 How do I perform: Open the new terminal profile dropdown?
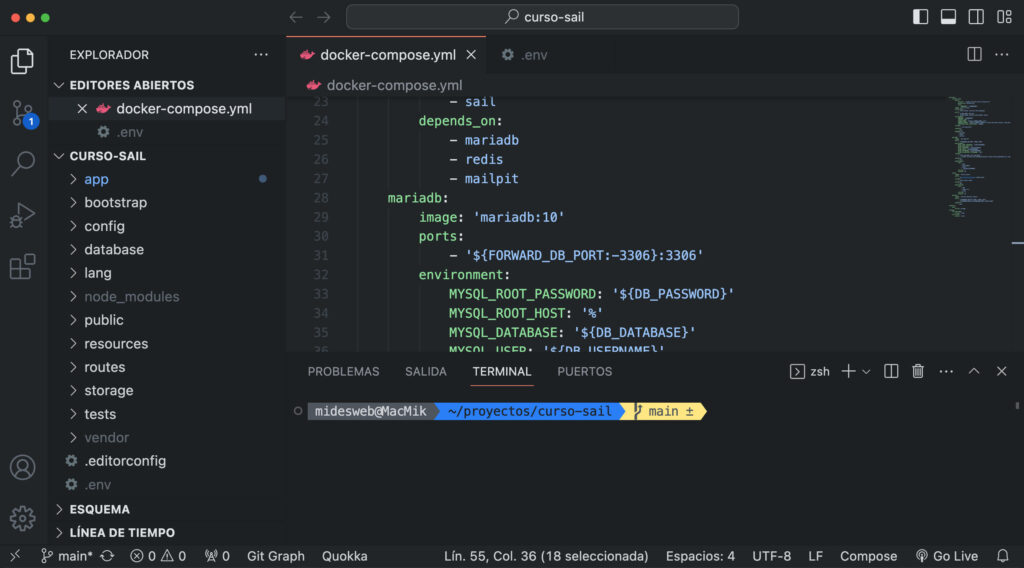(x=866, y=372)
